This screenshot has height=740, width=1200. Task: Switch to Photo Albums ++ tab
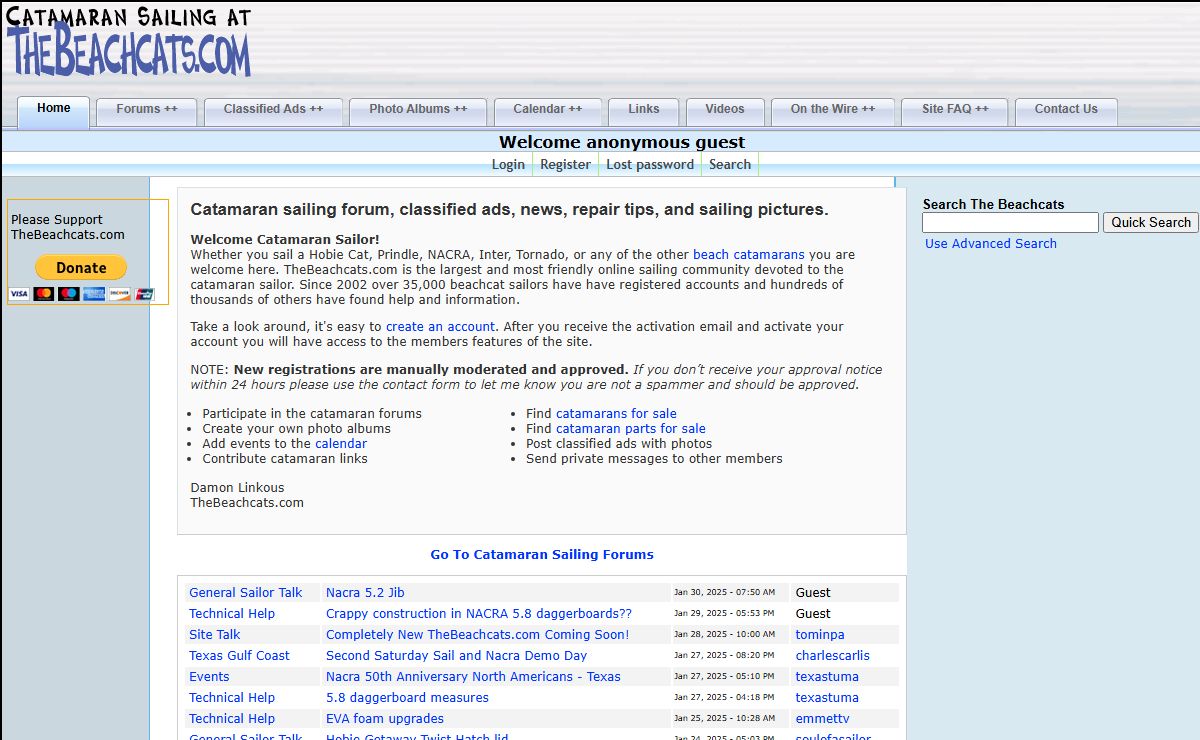(x=418, y=110)
